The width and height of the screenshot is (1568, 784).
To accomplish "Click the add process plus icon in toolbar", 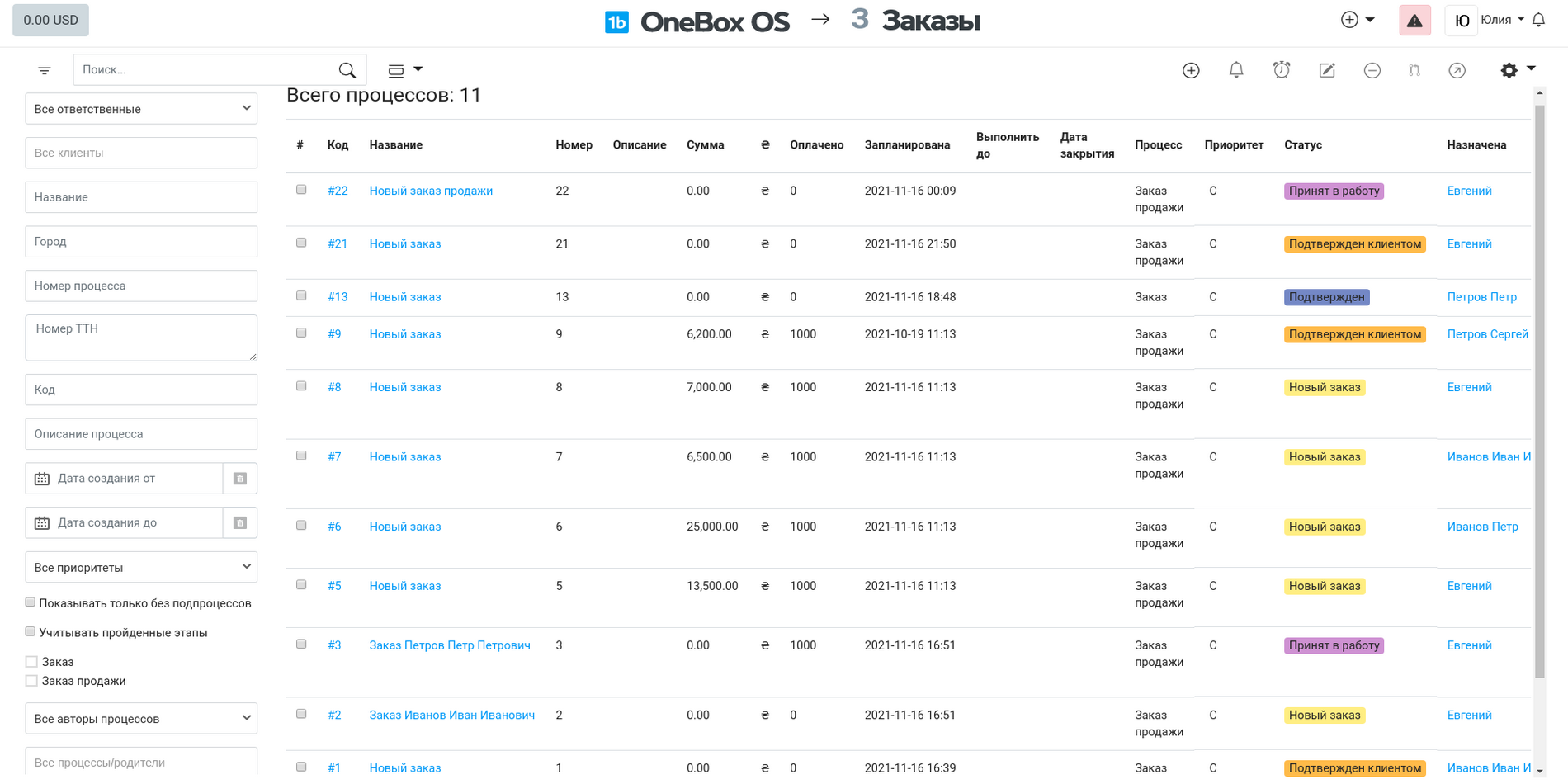I will pyautogui.click(x=1190, y=70).
